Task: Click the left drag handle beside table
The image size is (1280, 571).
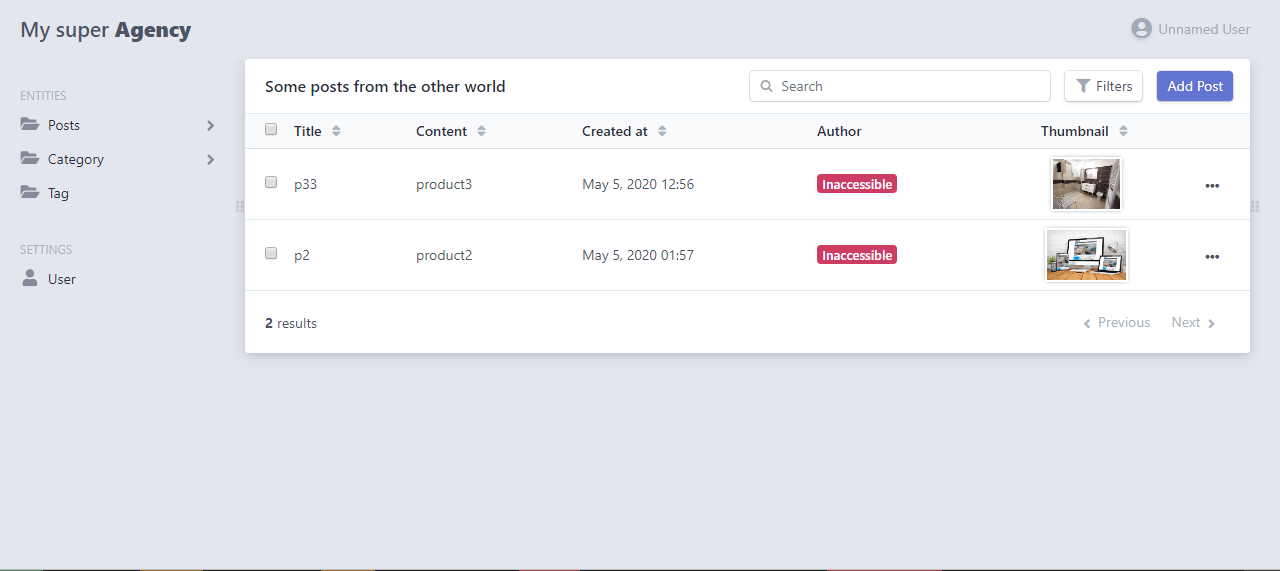Action: click(x=240, y=206)
